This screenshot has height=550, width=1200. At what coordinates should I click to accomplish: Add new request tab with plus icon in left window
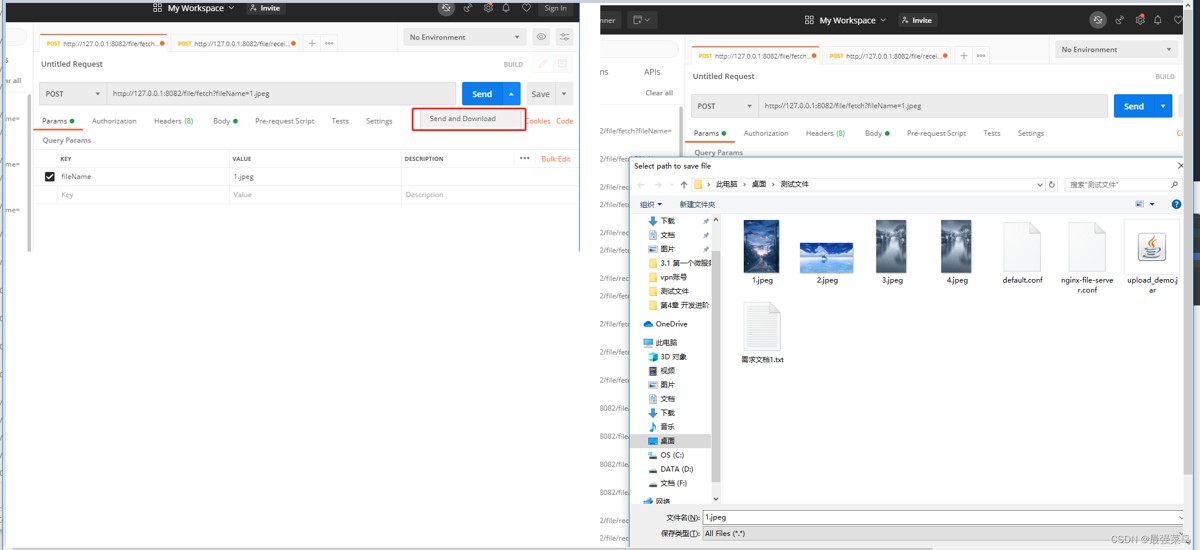pyautogui.click(x=312, y=43)
